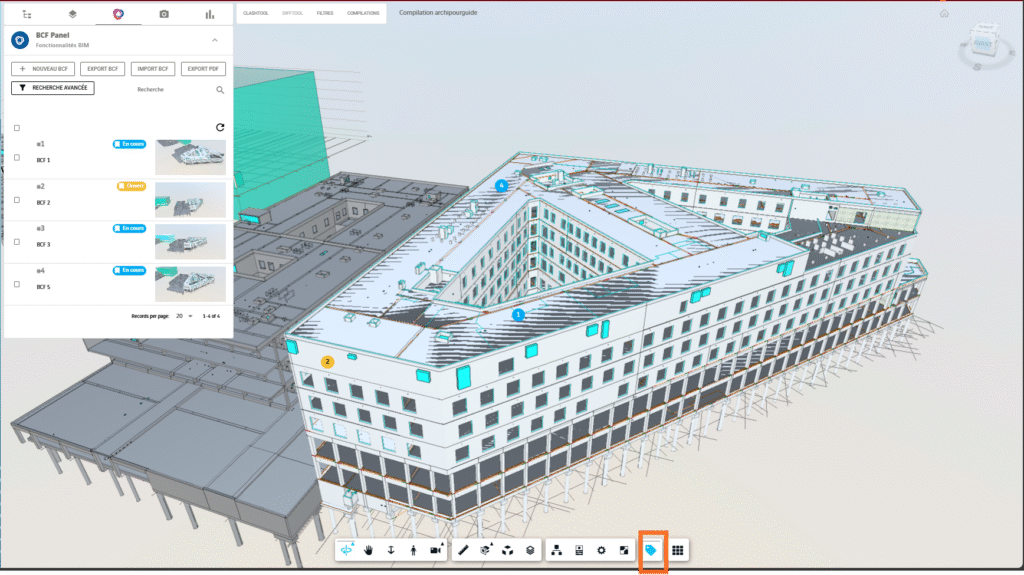Open the model structure browser icon
The width and height of the screenshot is (1024, 575).
(x=557, y=550)
